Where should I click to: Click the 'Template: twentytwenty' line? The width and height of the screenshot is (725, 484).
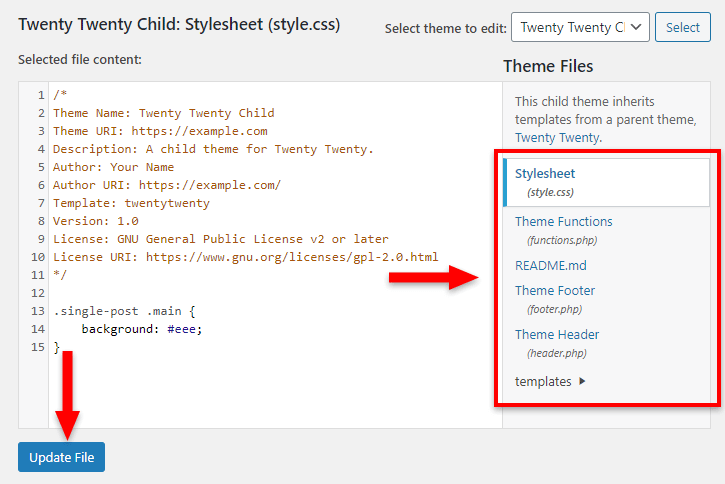[x=131, y=203]
